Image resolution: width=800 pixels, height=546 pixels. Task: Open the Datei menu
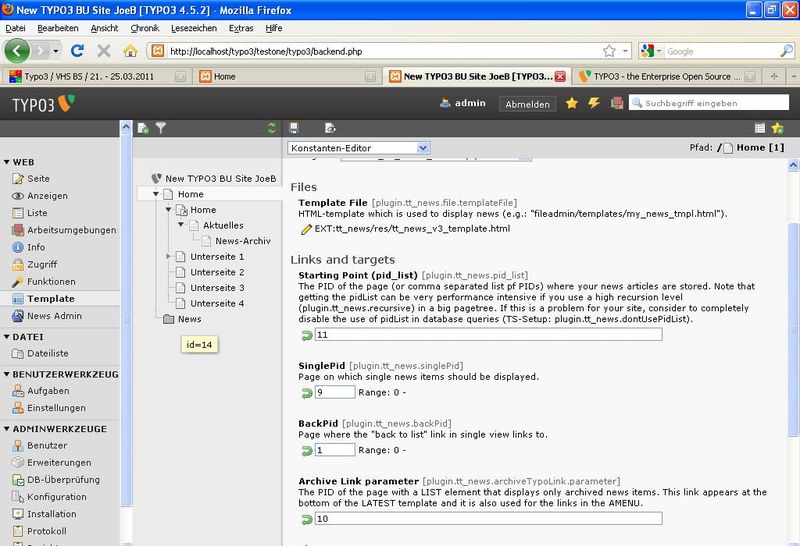click(x=15, y=28)
